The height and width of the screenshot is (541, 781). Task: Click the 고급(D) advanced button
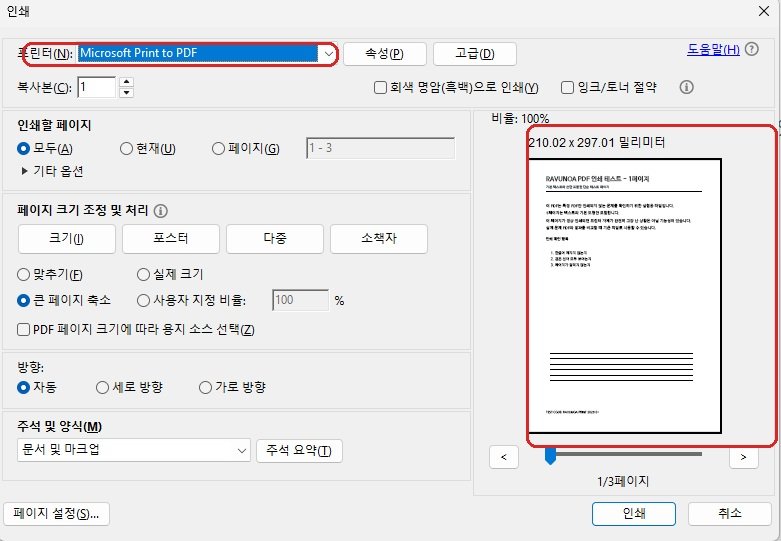(x=475, y=53)
